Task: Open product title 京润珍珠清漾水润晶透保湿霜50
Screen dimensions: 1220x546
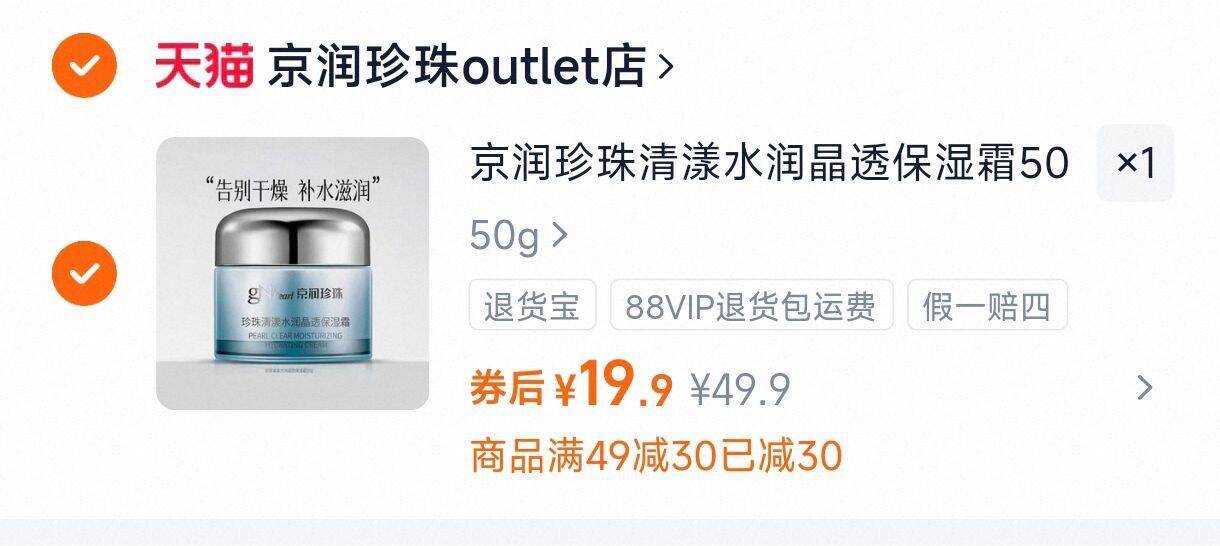Action: click(769, 163)
